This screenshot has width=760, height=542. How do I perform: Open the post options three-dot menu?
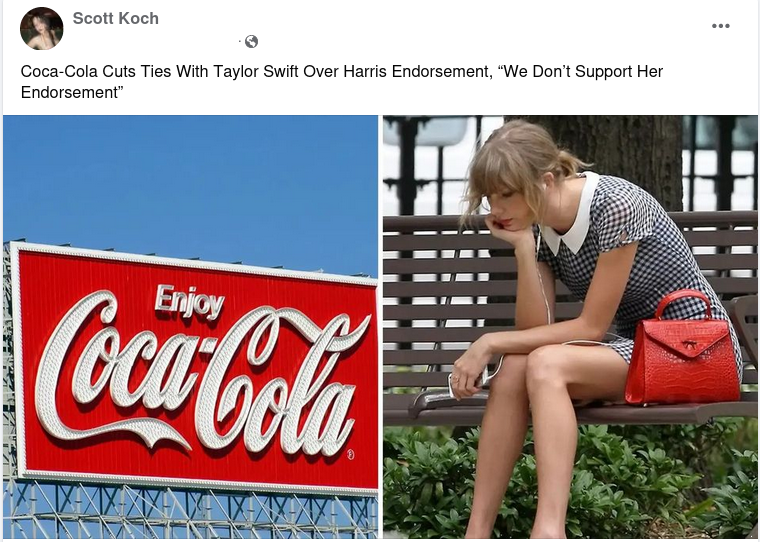pyautogui.click(x=720, y=26)
